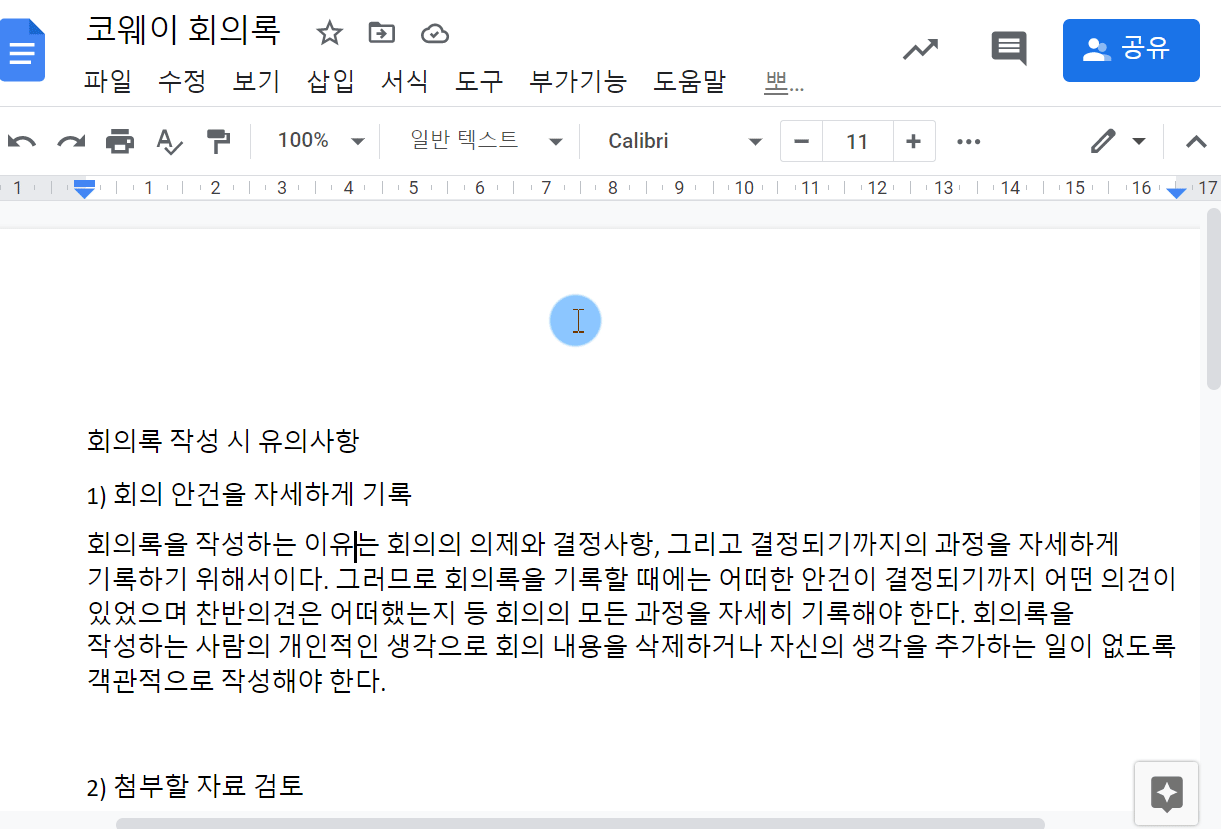The image size is (1221, 829).
Task: Open the 수정 menu
Action: (182, 82)
